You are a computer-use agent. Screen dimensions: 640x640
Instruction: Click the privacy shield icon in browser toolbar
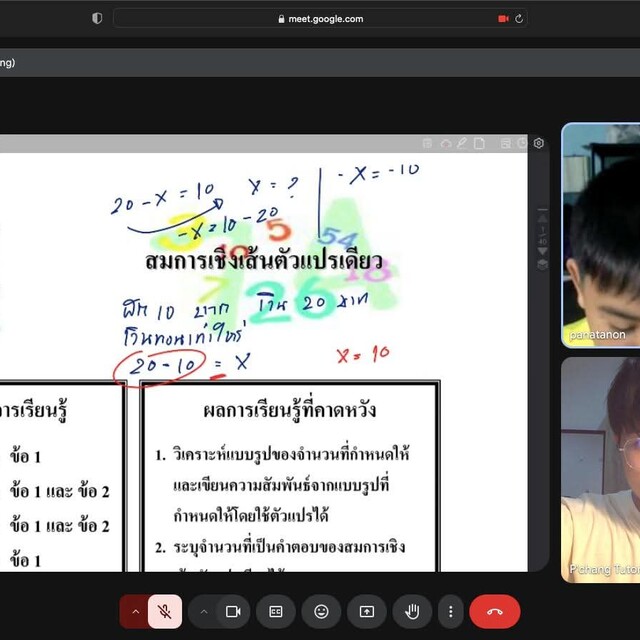tap(97, 18)
